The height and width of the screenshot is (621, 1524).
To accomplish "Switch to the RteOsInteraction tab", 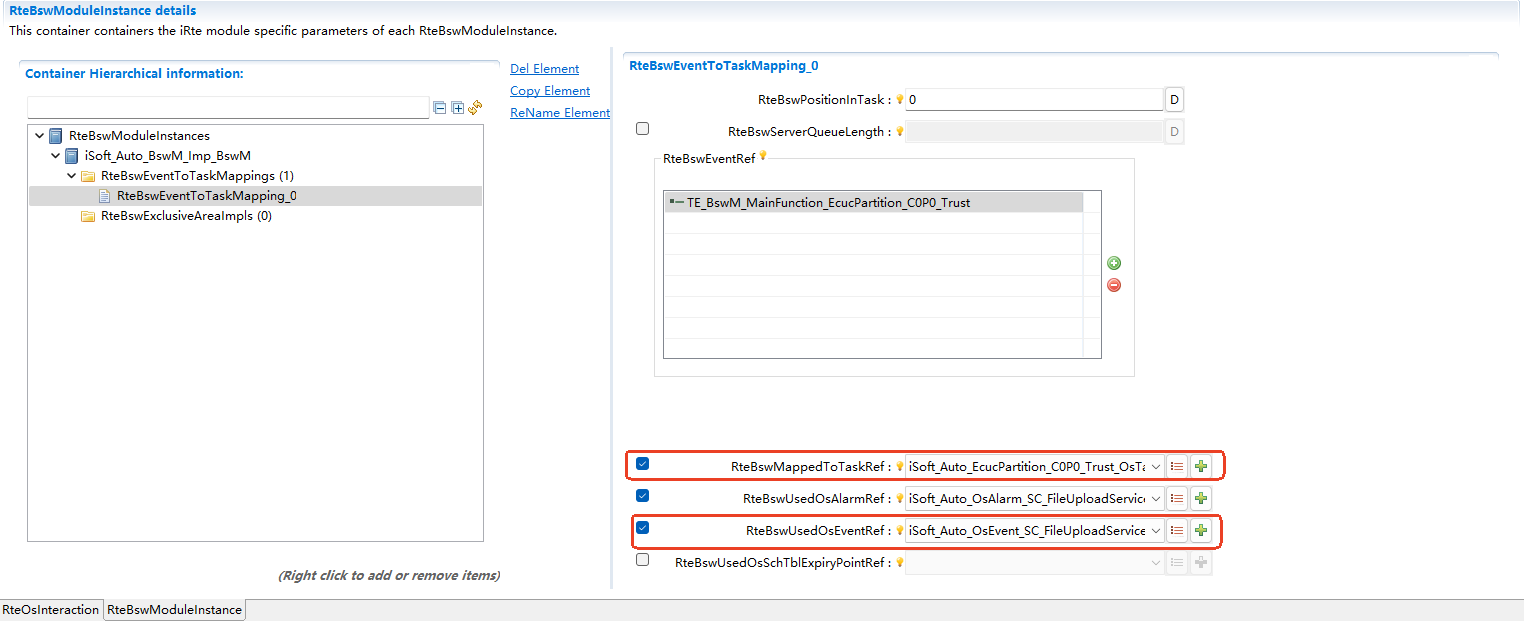I will [x=51, y=610].
